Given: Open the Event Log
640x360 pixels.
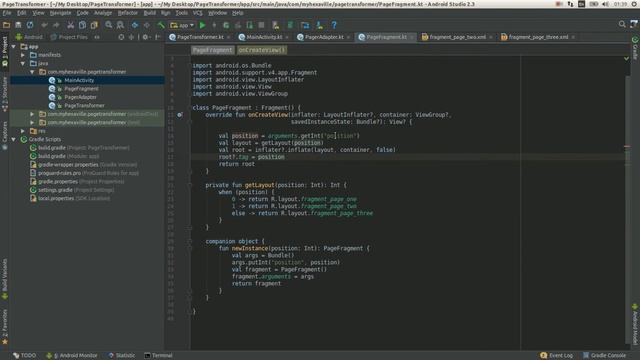Looking at the screenshot, I should pos(557,356).
